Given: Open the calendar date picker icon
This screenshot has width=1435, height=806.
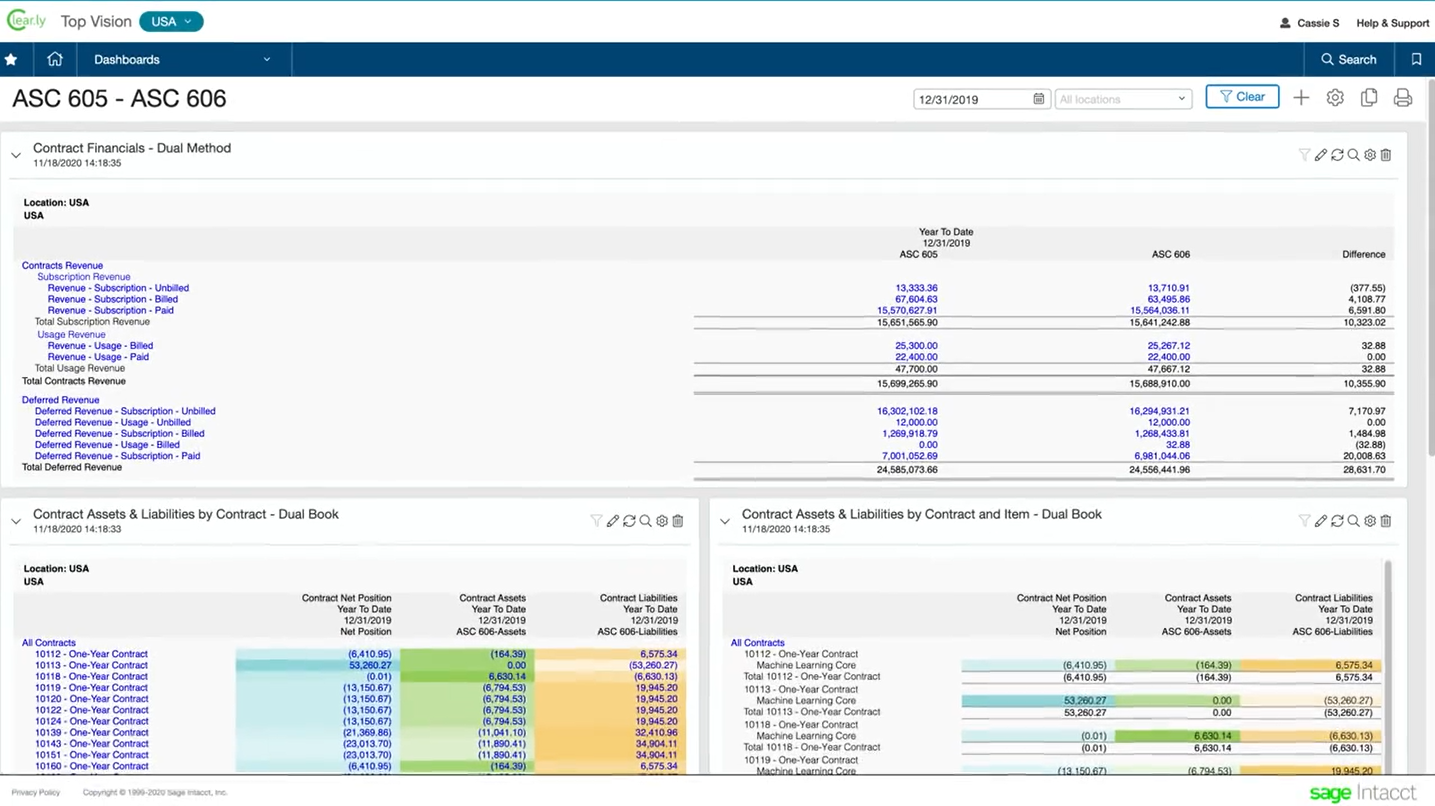Looking at the screenshot, I should click(1038, 99).
